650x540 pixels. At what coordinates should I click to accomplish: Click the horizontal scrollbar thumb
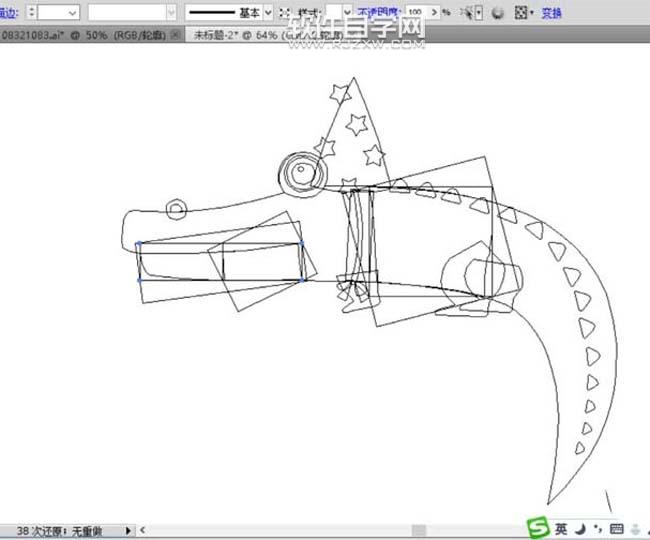point(419,529)
